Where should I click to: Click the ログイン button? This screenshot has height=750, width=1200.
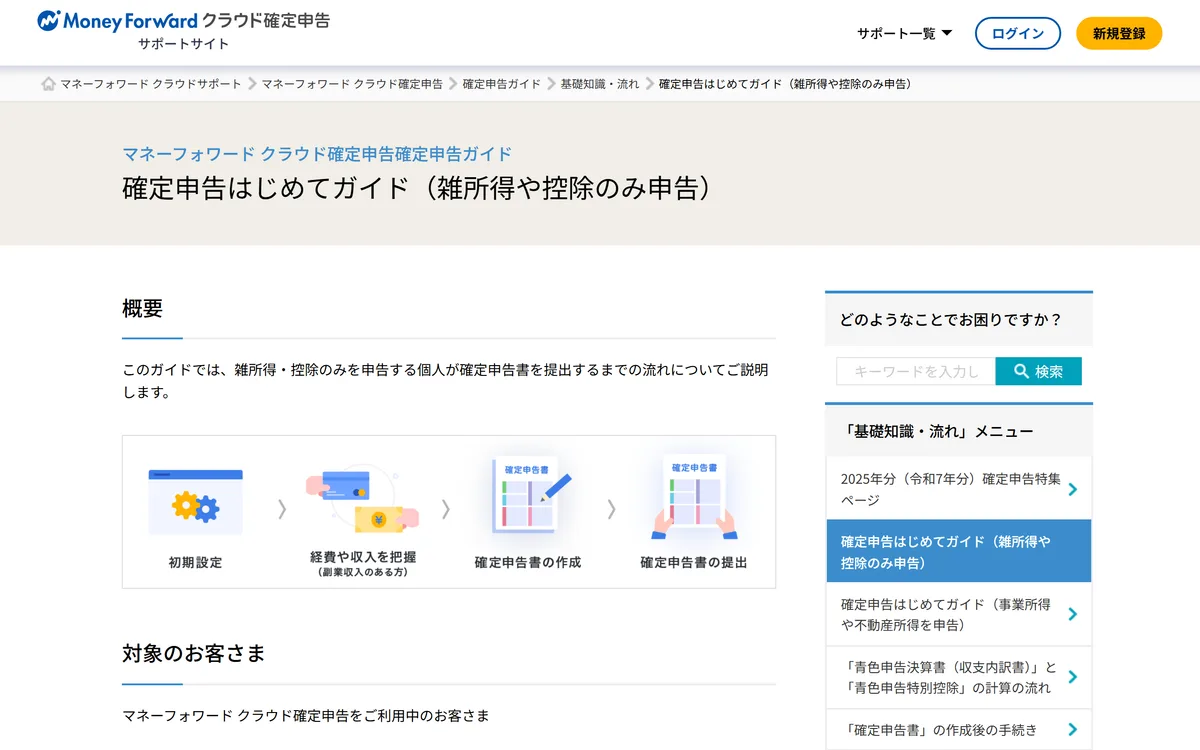[1018, 33]
